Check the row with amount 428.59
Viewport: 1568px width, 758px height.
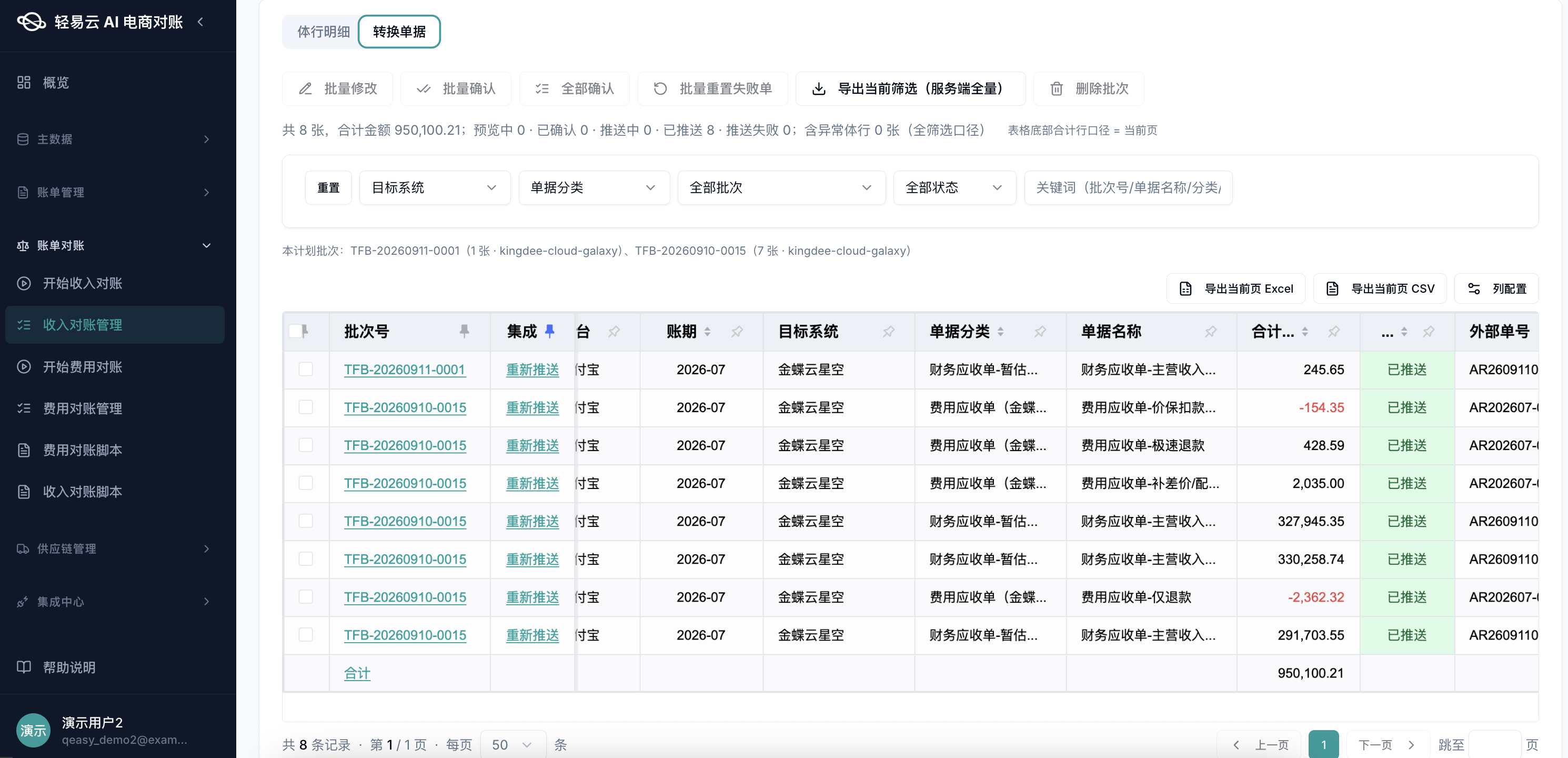coord(306,444)
